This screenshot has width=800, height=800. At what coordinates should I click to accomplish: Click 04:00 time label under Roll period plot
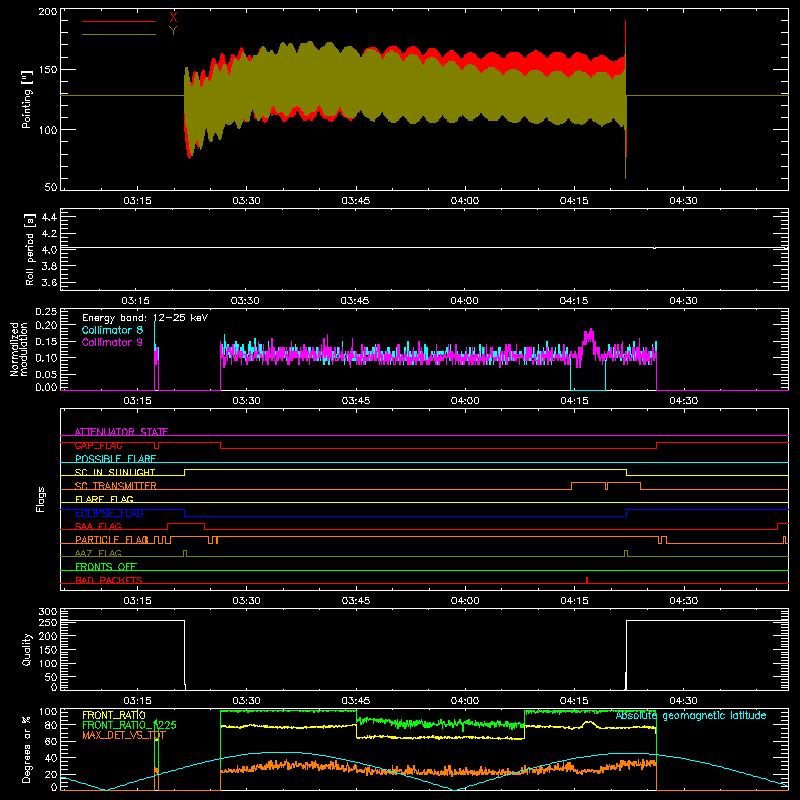[464, 301]
